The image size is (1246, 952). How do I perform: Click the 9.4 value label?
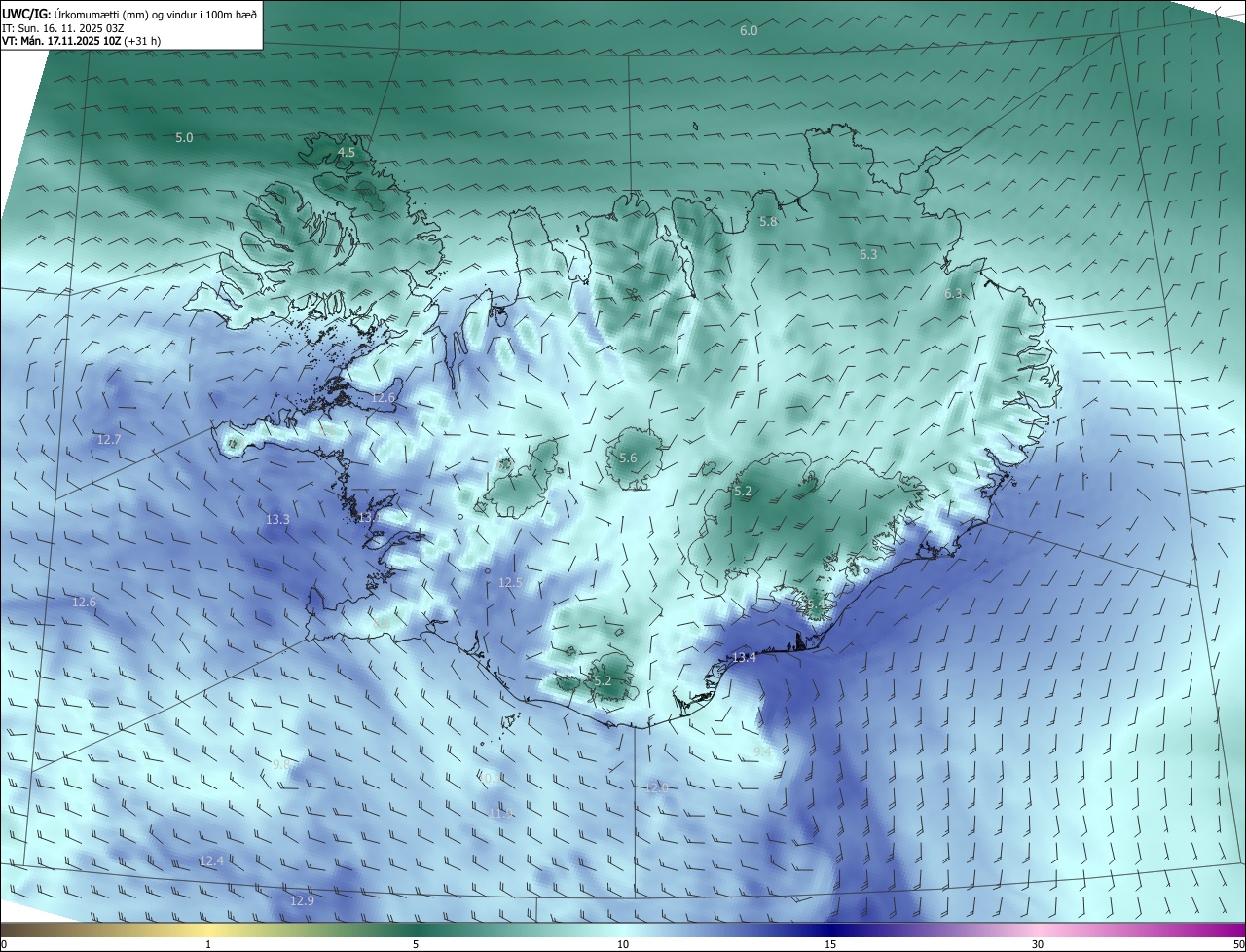[x=762, y=752]
